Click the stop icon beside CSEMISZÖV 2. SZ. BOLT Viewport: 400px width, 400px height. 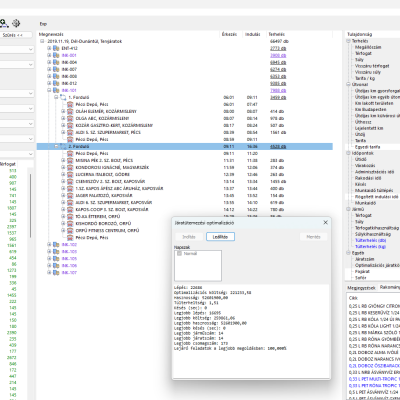tap(70, 181)
